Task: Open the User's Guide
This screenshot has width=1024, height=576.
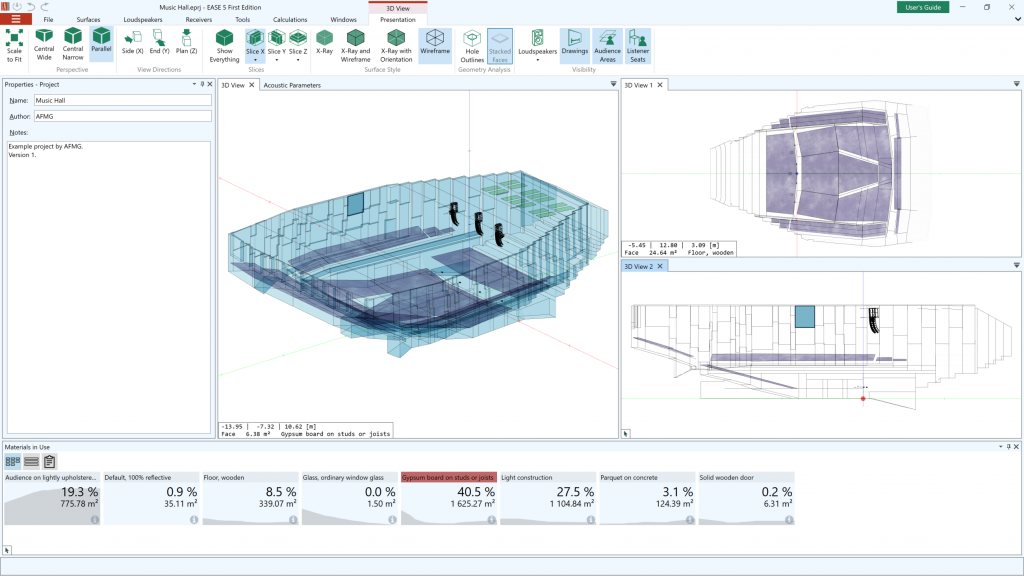Action: click(922, 7)
